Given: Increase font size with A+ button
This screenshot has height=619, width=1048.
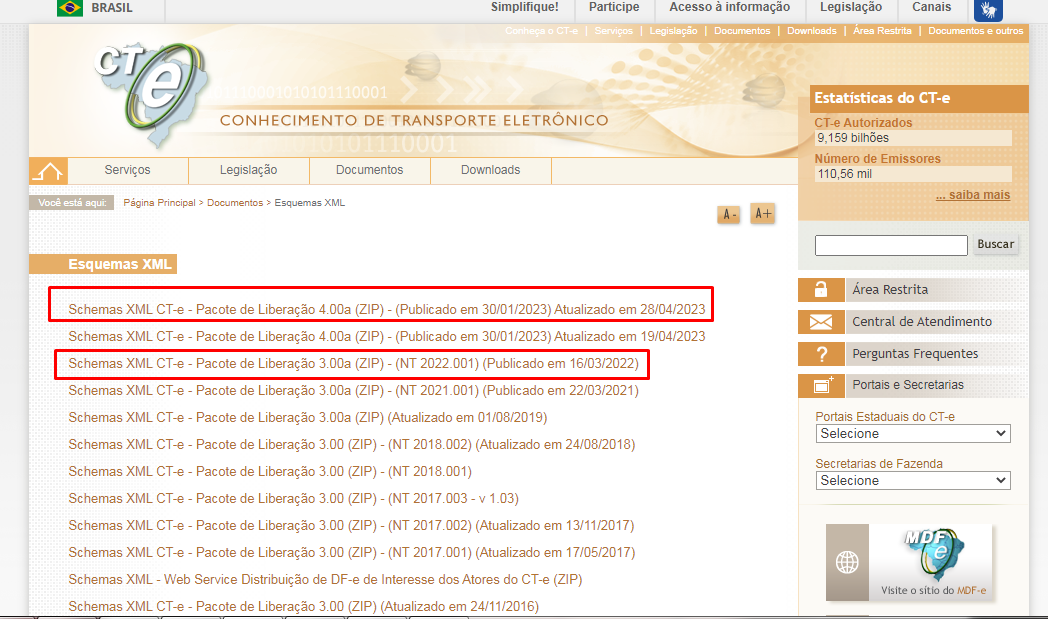Looking at the screenshot, I should tap(763, 214).
